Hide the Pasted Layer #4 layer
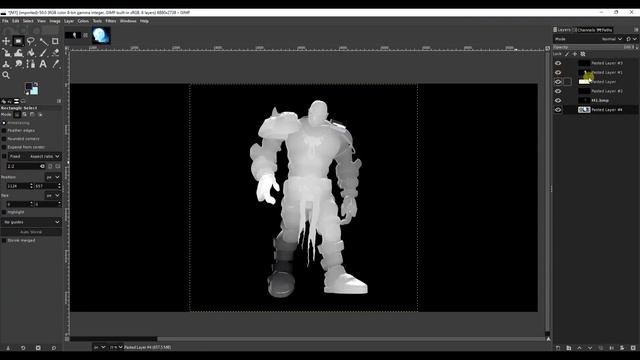The image size is (640, 360). click(x=558, y=110)
